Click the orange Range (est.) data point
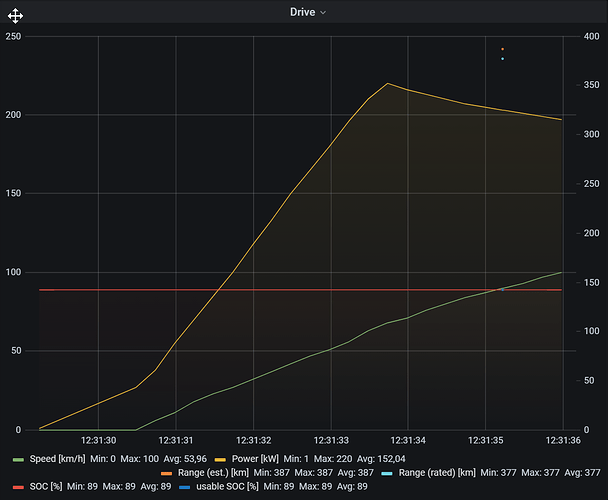This screenshot has width=608, height=500. click(x=503, y=49)
